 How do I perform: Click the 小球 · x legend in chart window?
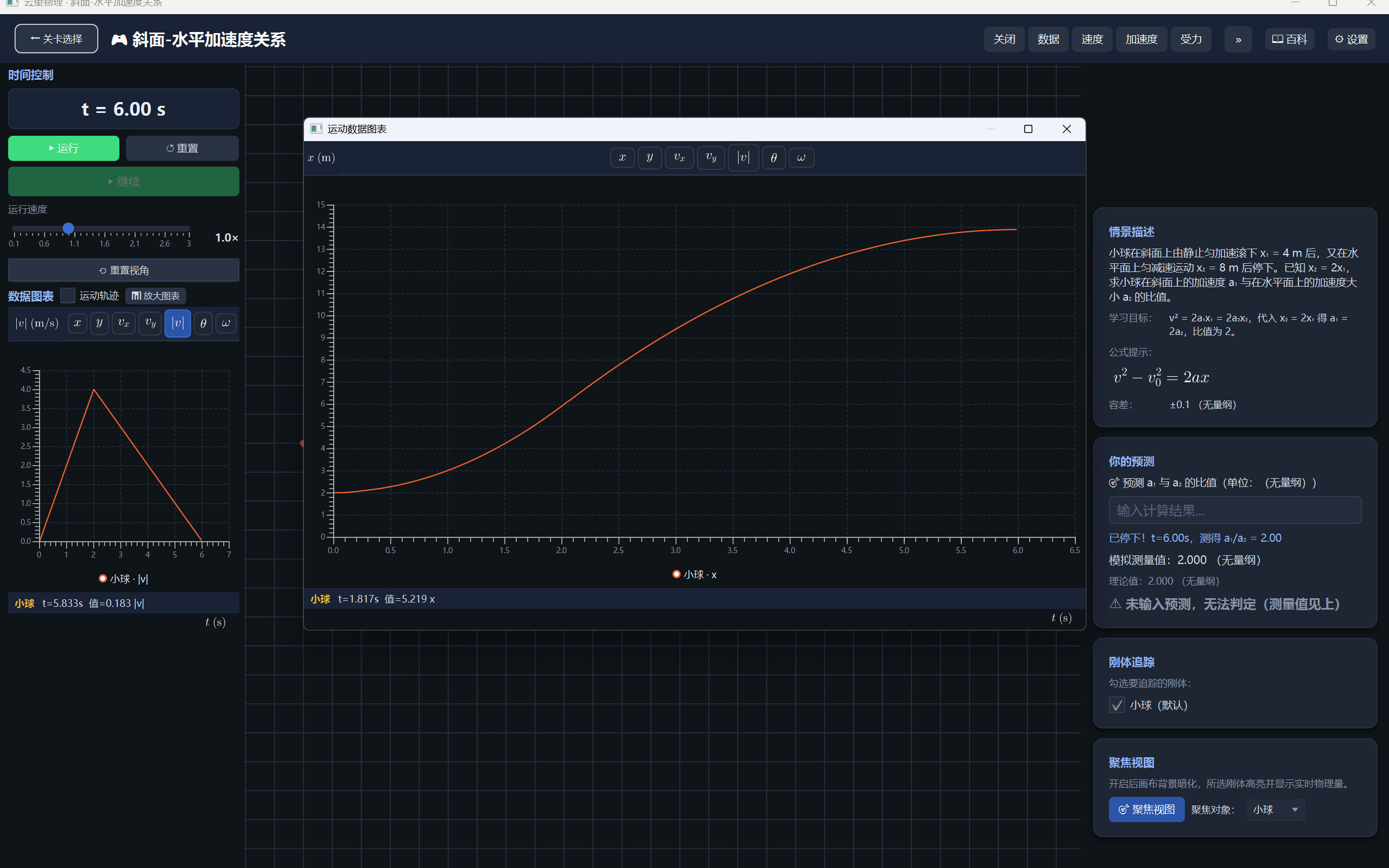coord(695,575)
